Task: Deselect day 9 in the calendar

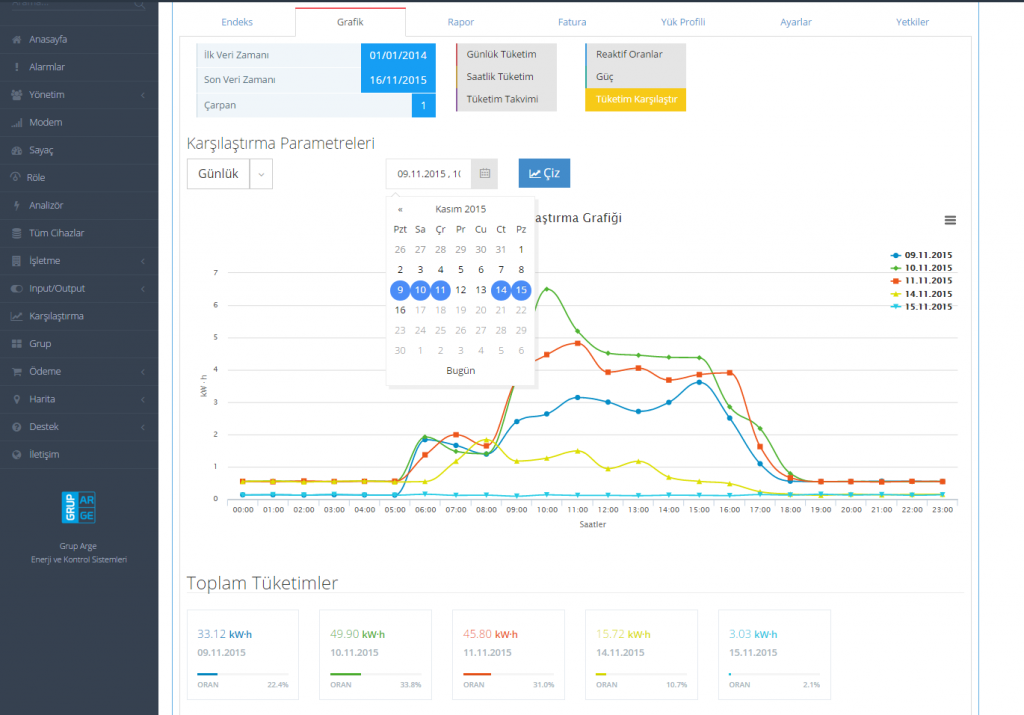Action: click(400, 290)
